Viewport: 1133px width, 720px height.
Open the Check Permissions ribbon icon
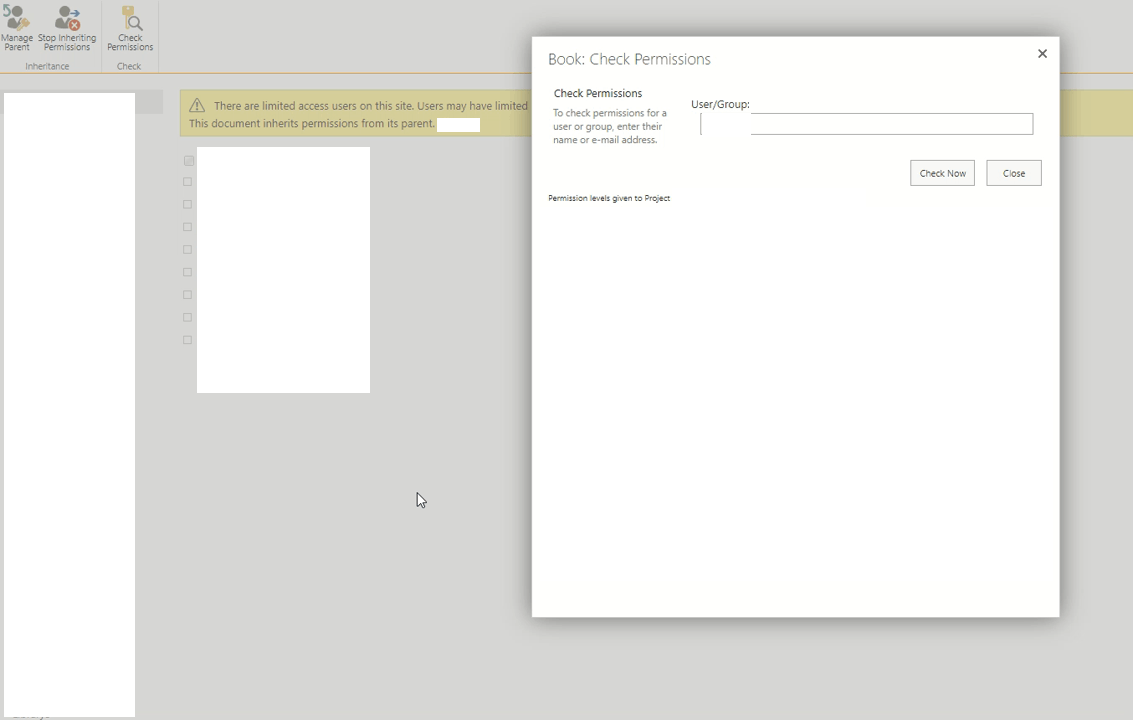pos(130,27)
